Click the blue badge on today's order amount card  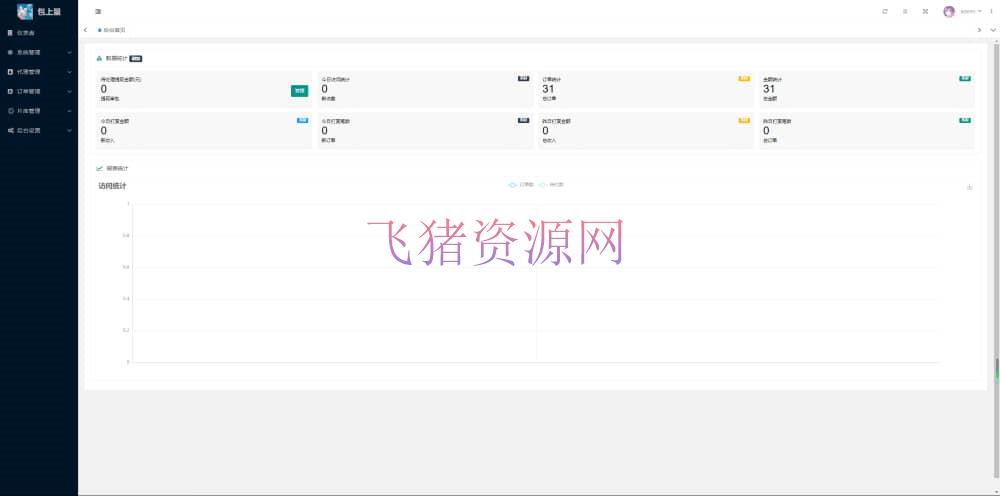303,120
